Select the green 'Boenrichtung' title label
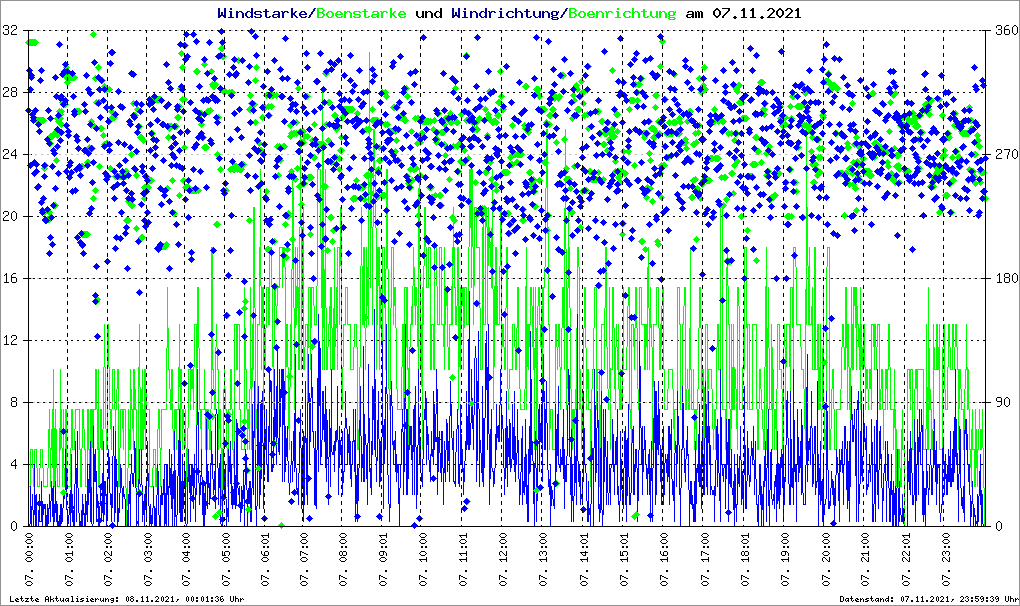 tap(623, 13)
